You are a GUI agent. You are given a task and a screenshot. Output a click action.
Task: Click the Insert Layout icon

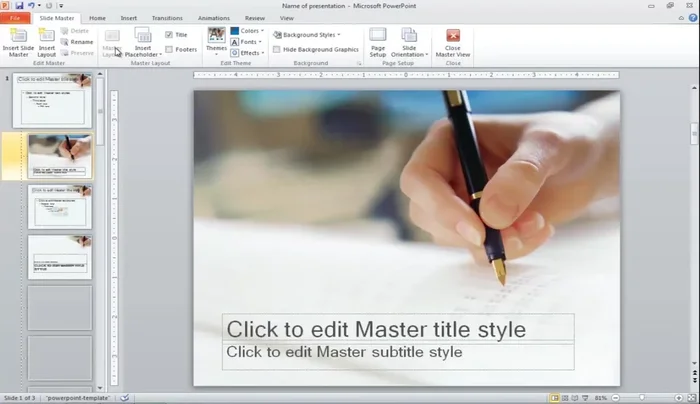[46, 41]
